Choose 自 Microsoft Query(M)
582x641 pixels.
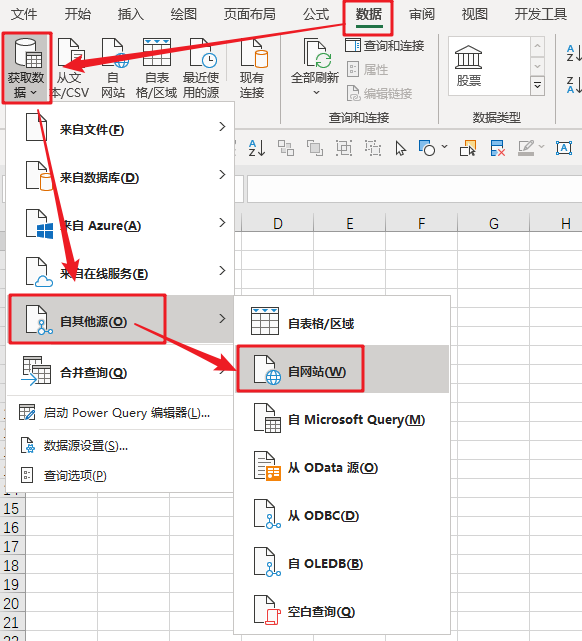click(x=342, y=418)
